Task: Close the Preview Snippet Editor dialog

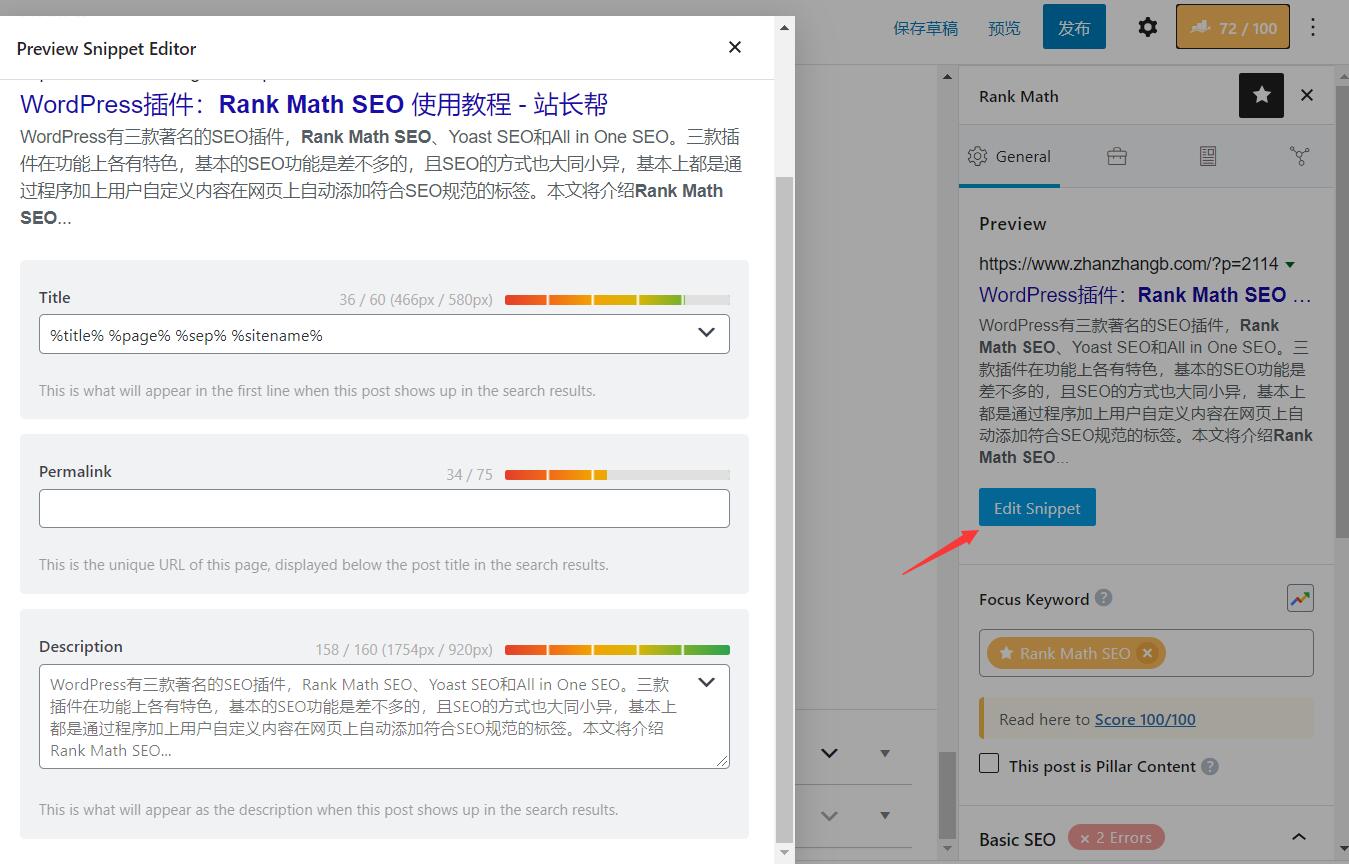Action: (735, 47)
